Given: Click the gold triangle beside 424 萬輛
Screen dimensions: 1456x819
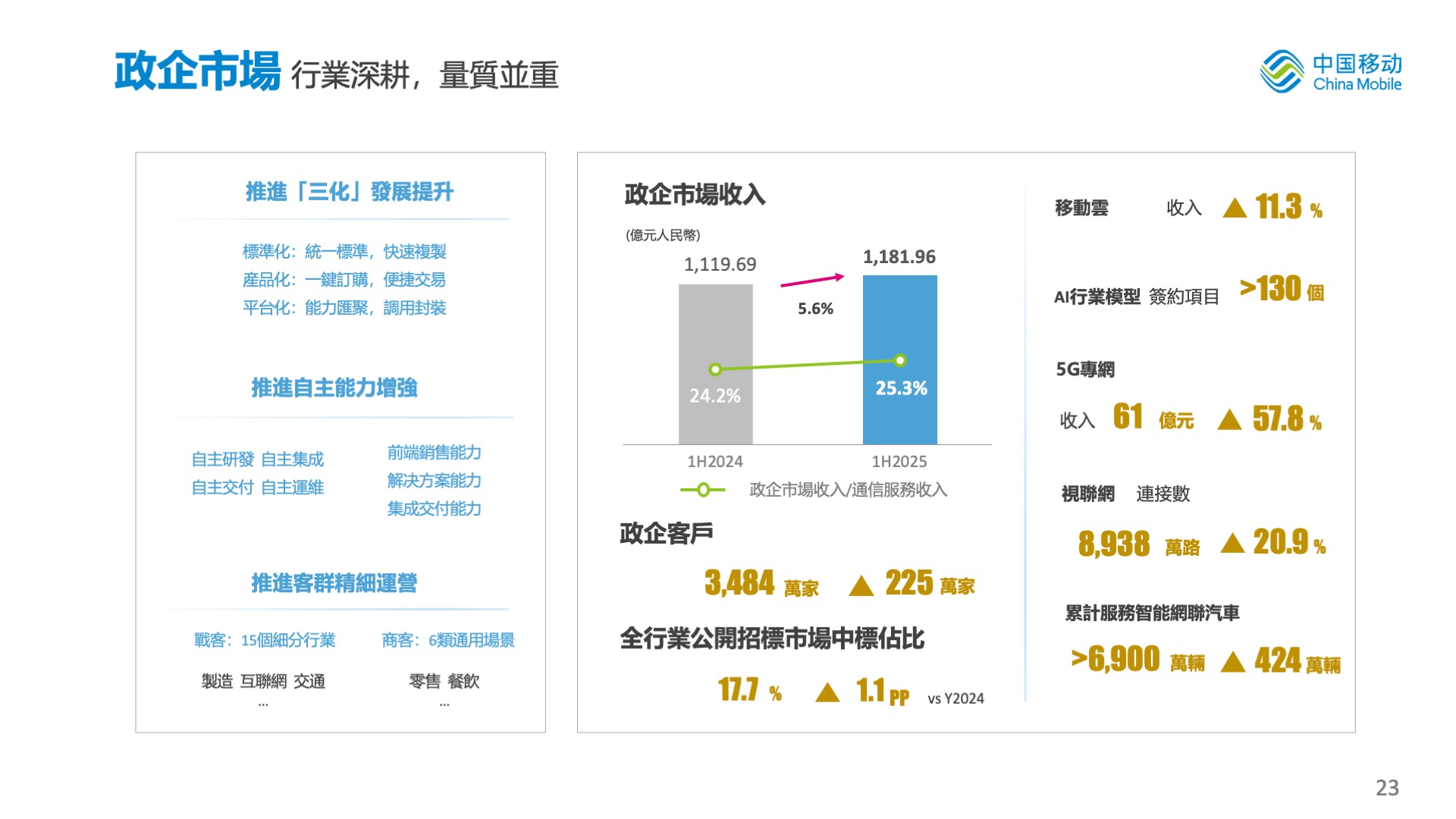Looking at the screenshot, I should (1233, 663).
